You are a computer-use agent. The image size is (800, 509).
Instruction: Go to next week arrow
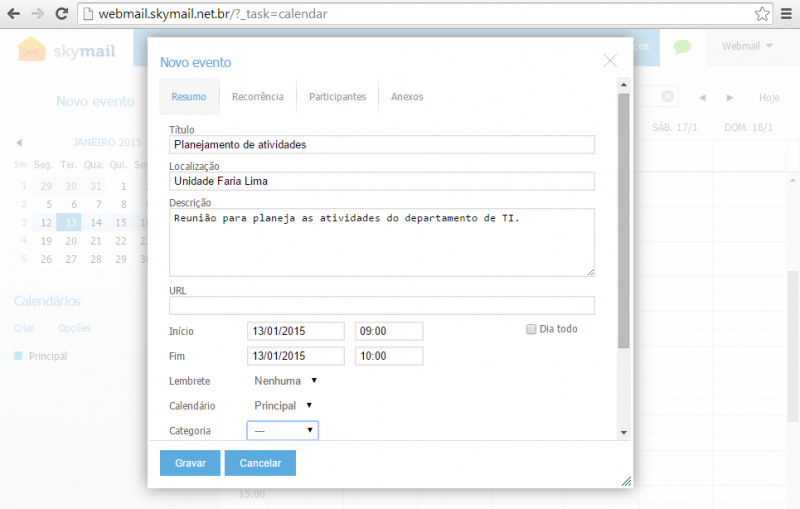[730, 97]
